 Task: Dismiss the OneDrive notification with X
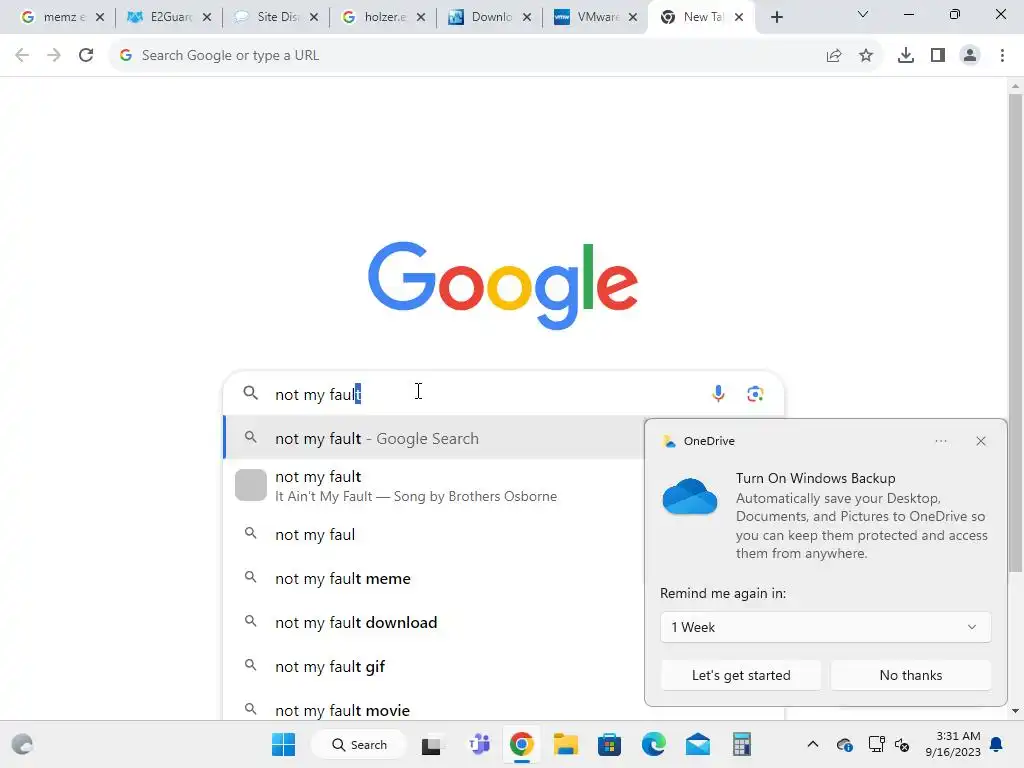click(x=981, y=441)
